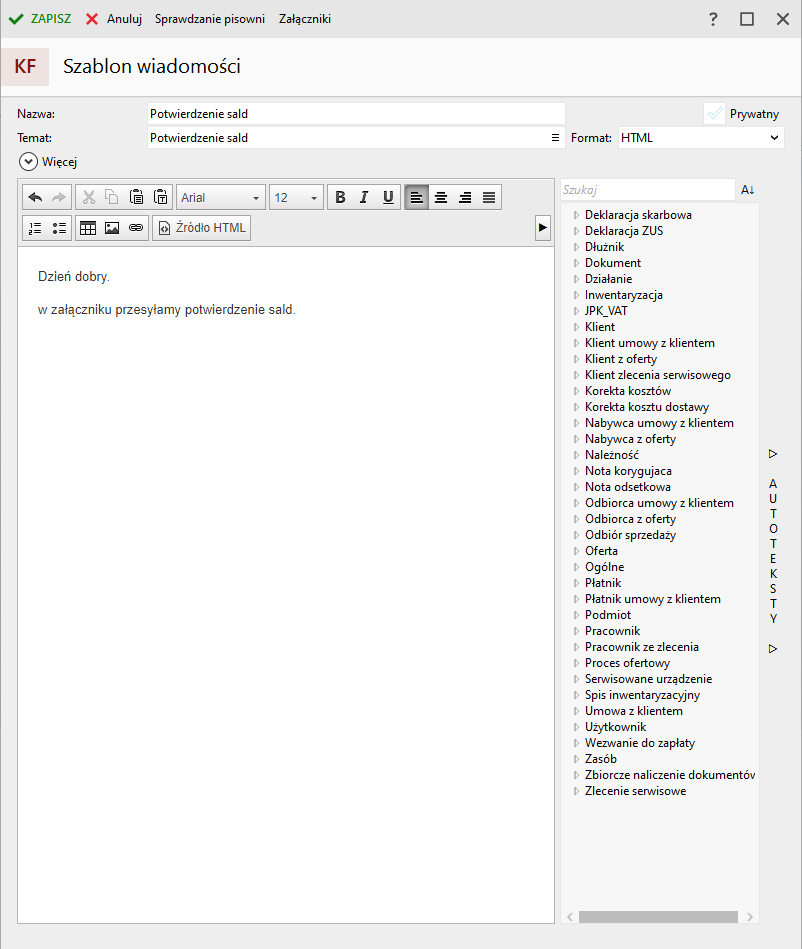Click Anuluj to cancel
Viewport: 802px width, 949px height.
114,19
